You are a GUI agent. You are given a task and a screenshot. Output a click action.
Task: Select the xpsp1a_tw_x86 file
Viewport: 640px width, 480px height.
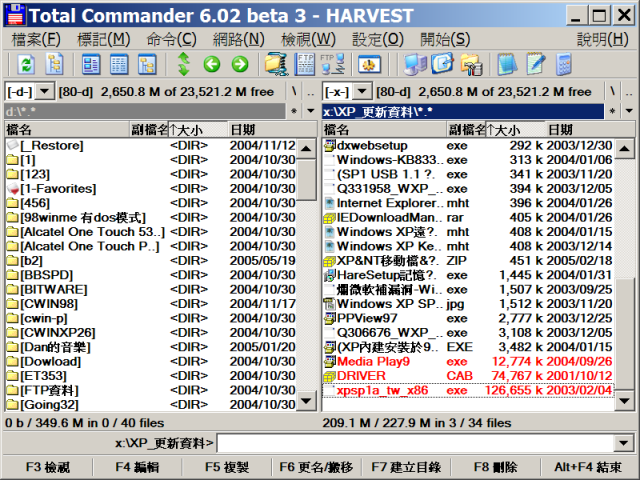468,391
